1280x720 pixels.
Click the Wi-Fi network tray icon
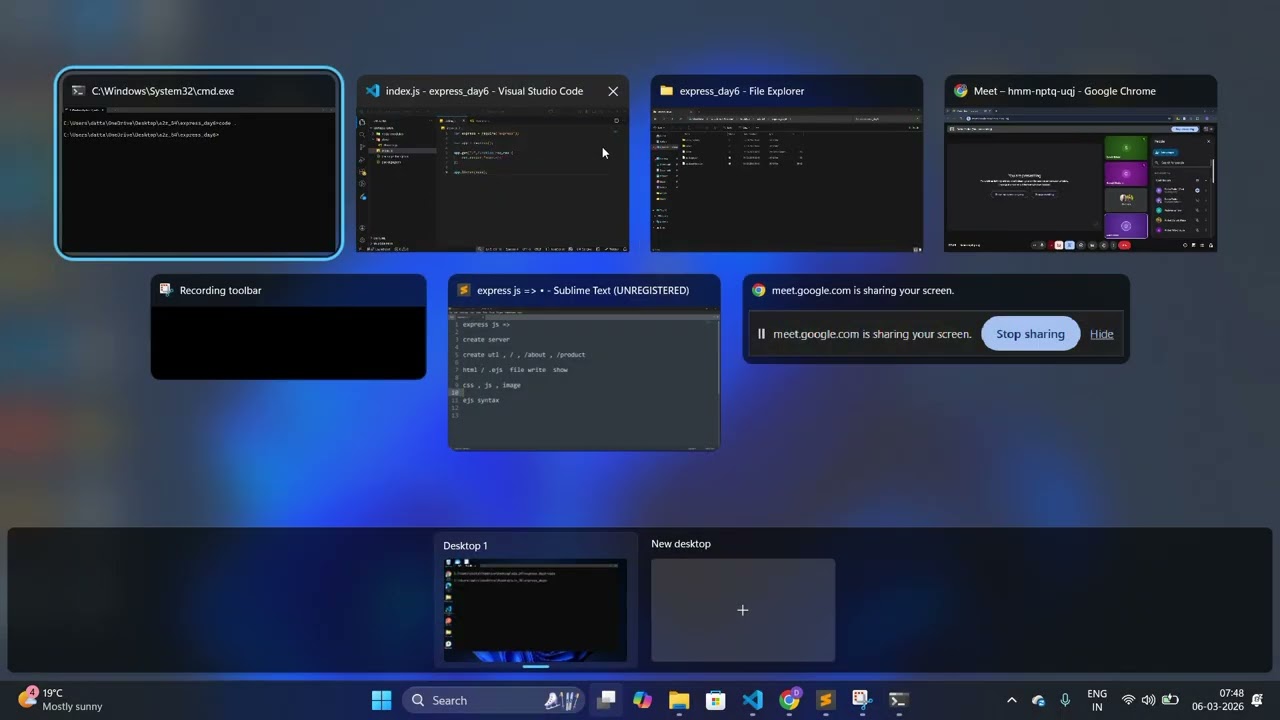pos(1128,700)
